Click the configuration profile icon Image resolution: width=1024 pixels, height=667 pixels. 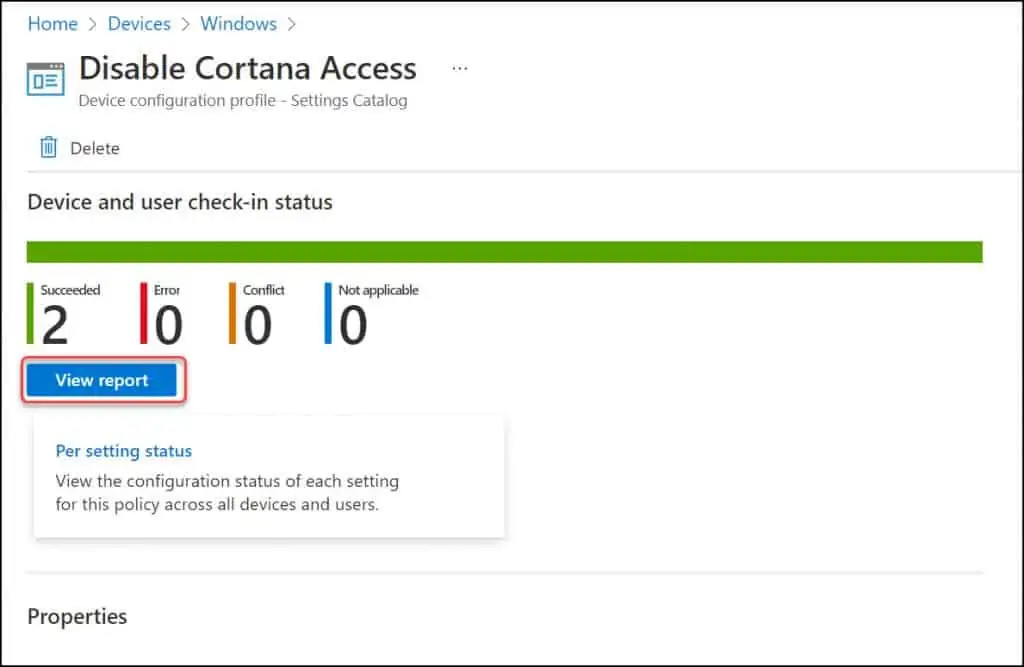click(46, 79)
